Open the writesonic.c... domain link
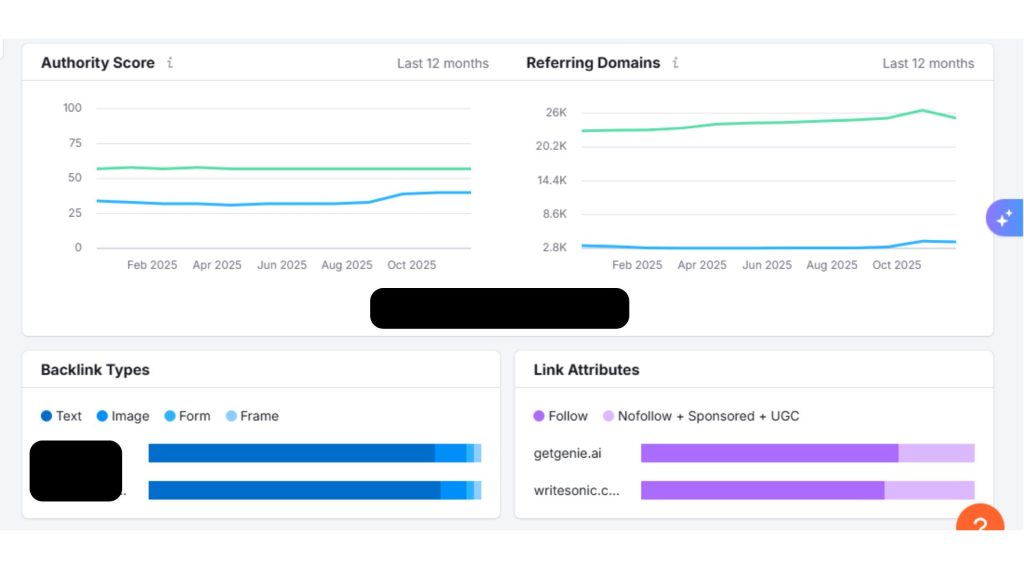The width and height of the screenshot is (1024, 576). click(575, 491)
